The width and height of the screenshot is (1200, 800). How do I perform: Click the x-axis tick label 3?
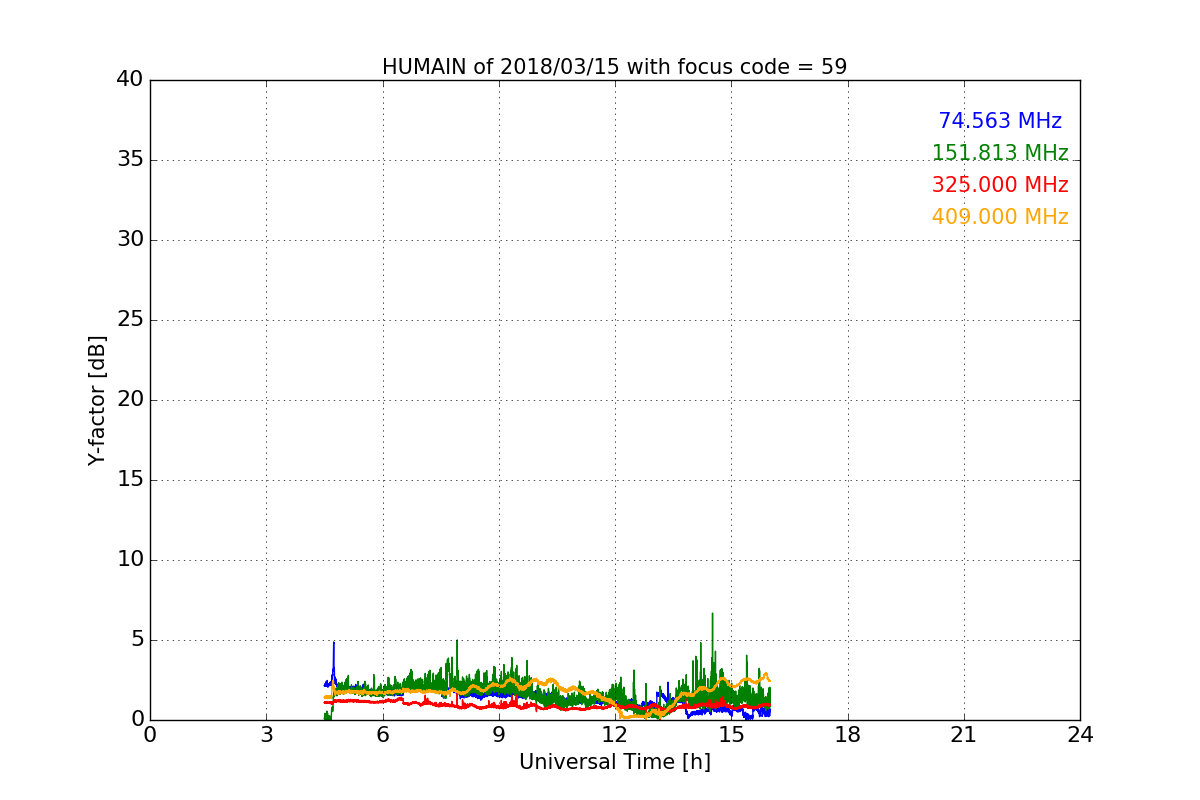tap(266, 735)
